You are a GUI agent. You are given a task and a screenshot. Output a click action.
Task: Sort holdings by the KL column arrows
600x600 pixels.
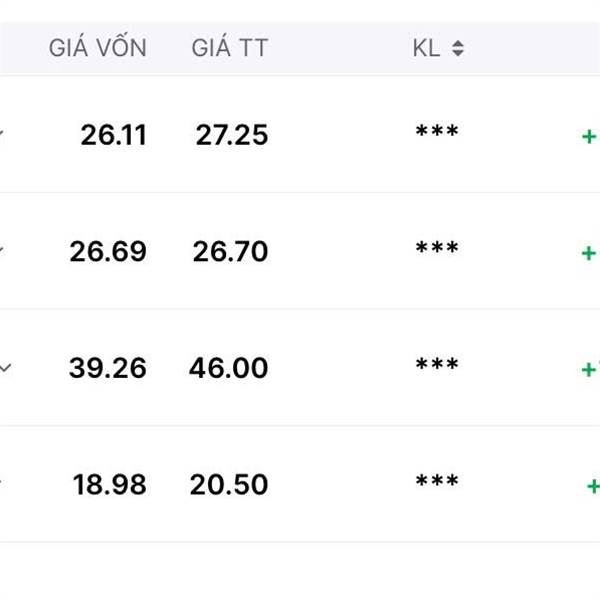pos(458,48)
